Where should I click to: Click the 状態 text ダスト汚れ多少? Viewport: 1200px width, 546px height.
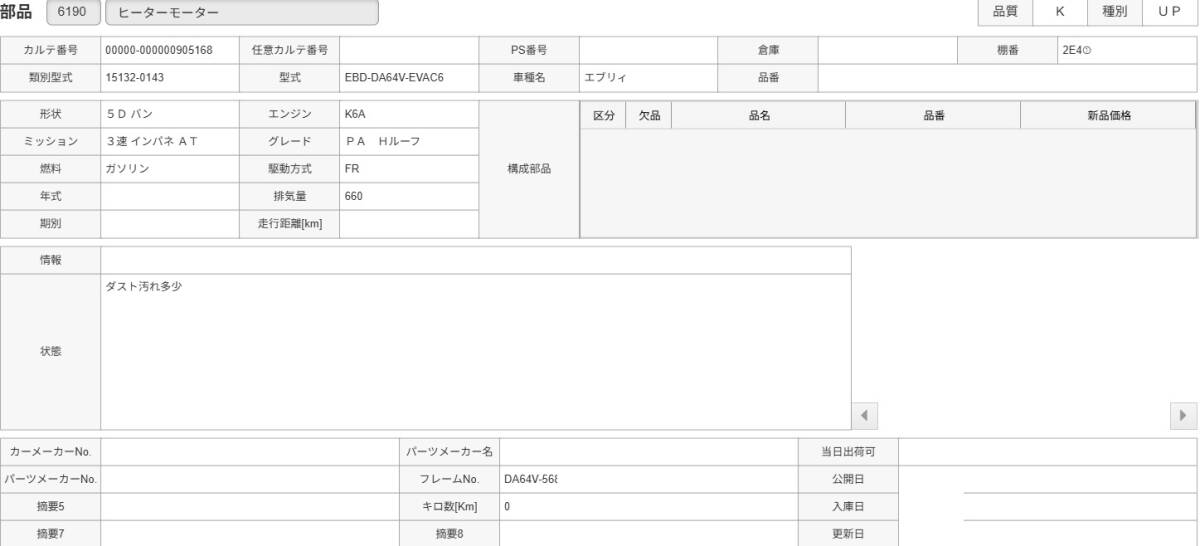click(x=146, y=287)
